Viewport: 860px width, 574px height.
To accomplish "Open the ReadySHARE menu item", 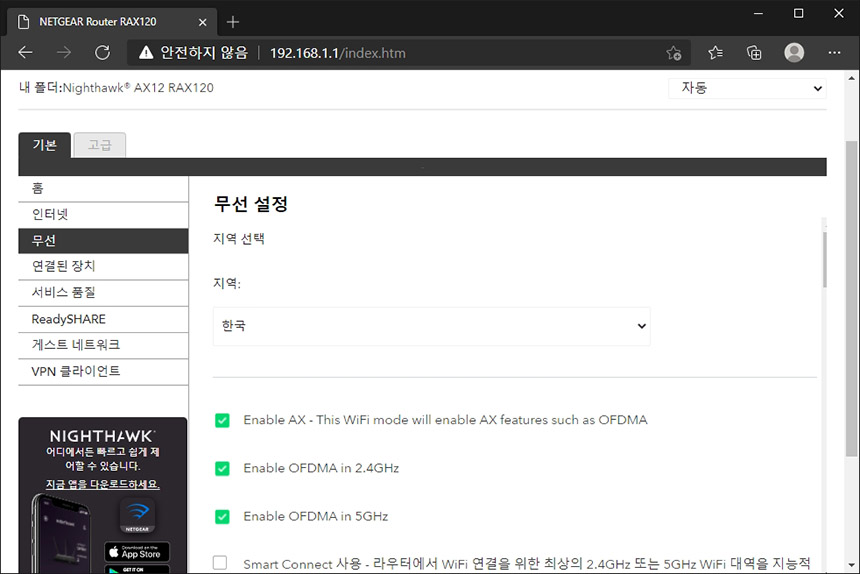I will (103, 319).
